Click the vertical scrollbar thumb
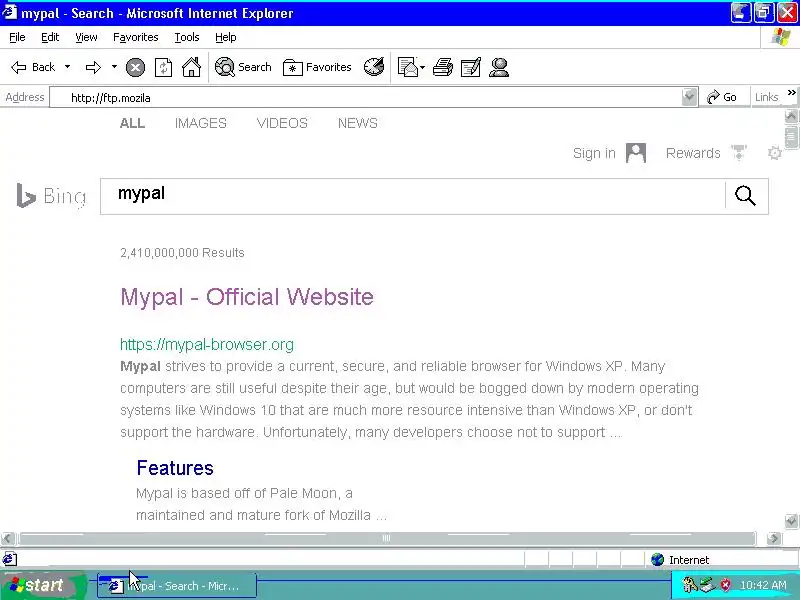This screenshot has width=800, height=600. coord(791,137)
